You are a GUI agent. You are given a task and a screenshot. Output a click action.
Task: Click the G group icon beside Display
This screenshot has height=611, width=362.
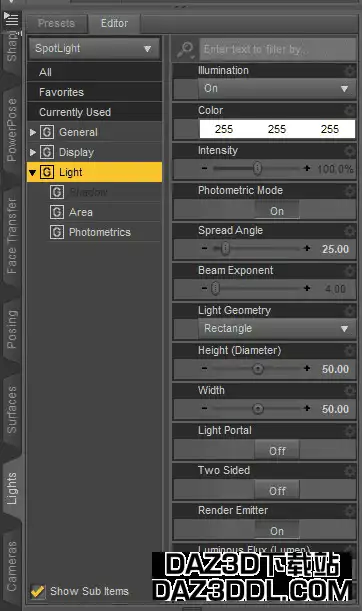pos(47,152)
